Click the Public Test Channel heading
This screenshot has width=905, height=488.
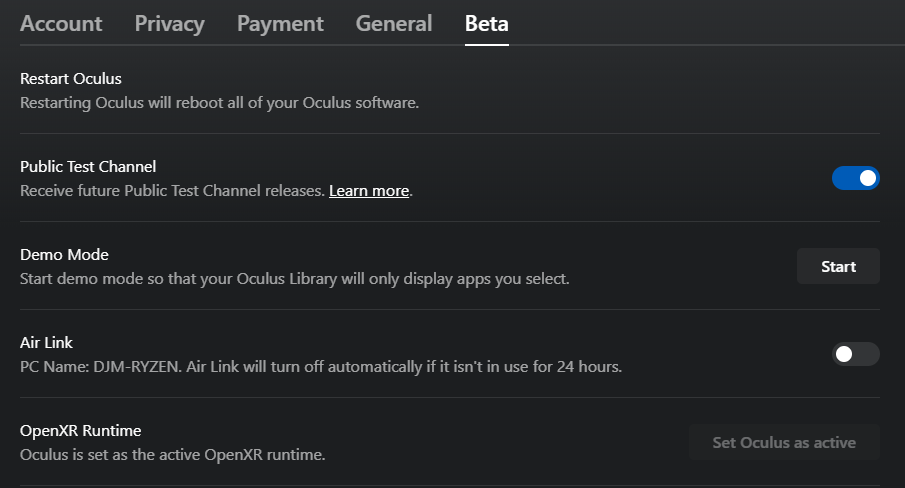(88, 166)
